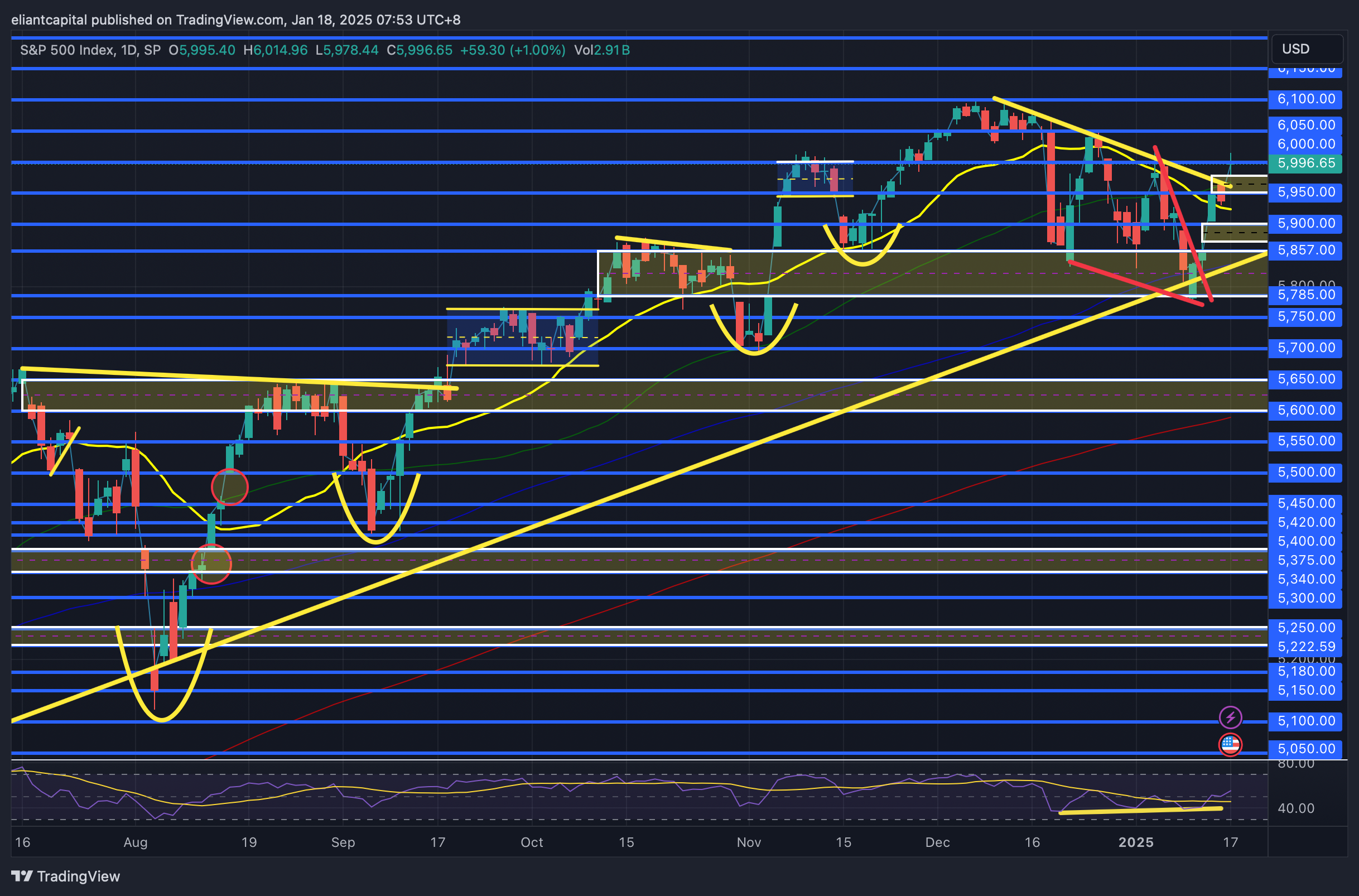Click the 5,050.00 price level label
This screenshot has width=1359, height=896.
pyautogui.click(x=1305, y=749)
